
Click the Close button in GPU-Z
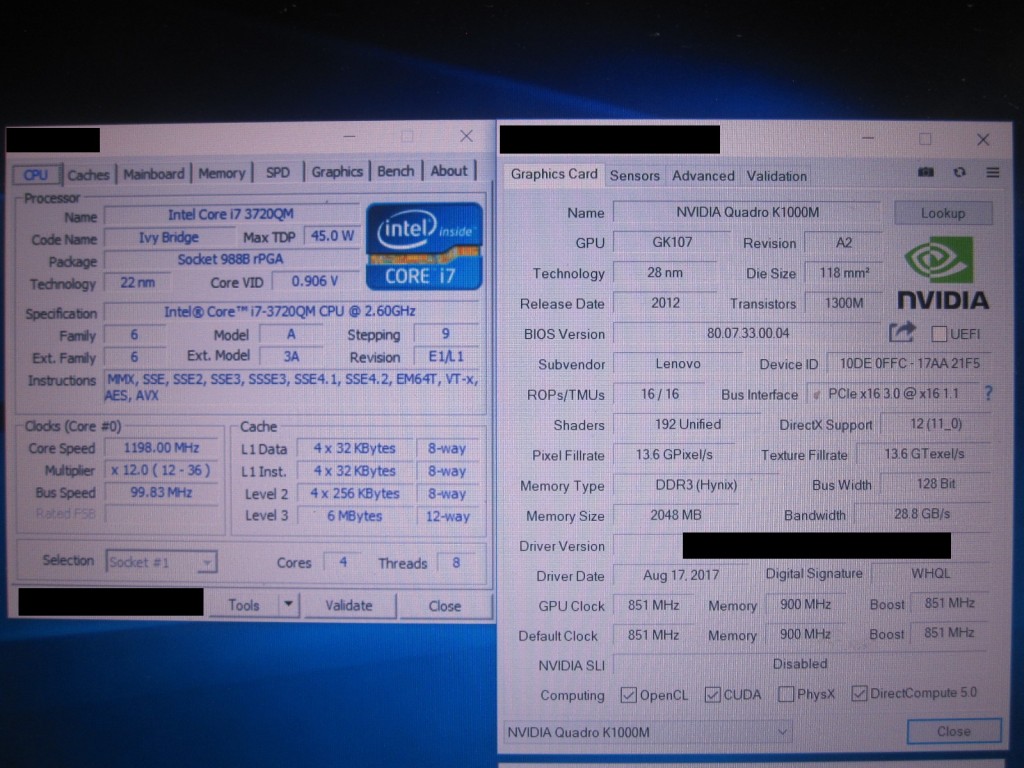[x=954, y=731]
